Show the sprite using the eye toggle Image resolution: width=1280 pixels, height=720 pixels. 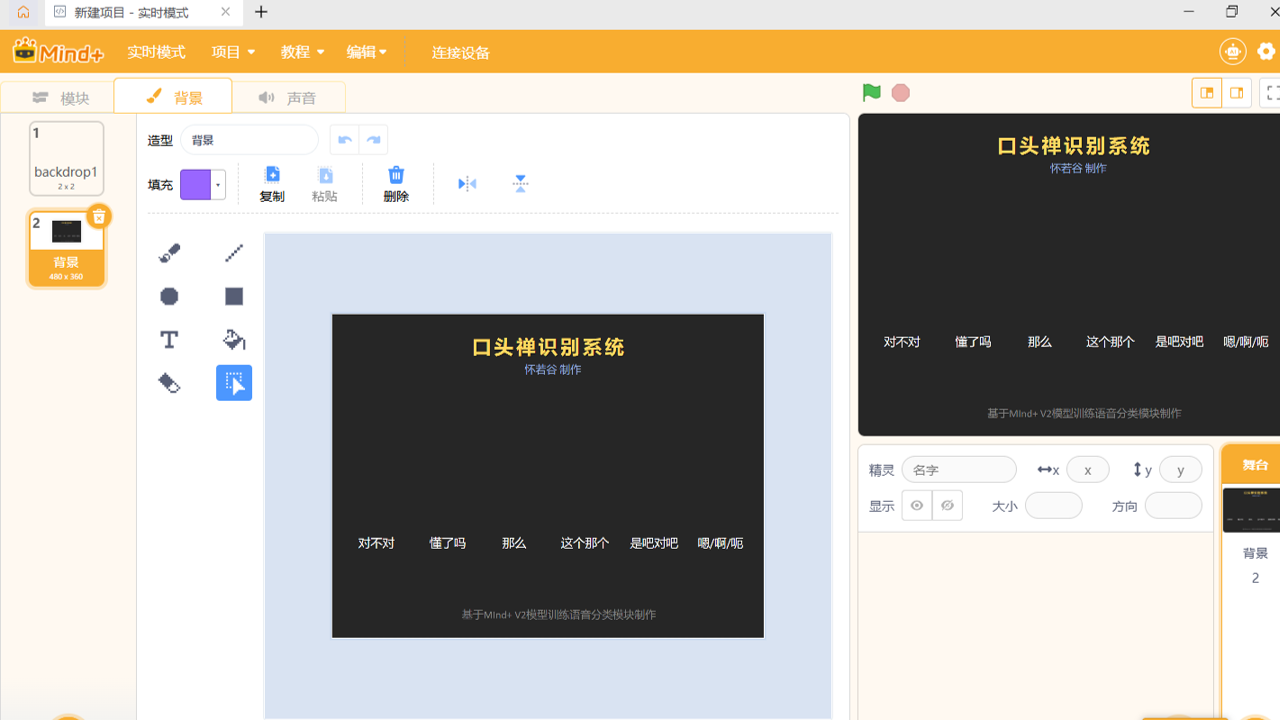click(x=916, y=505)
